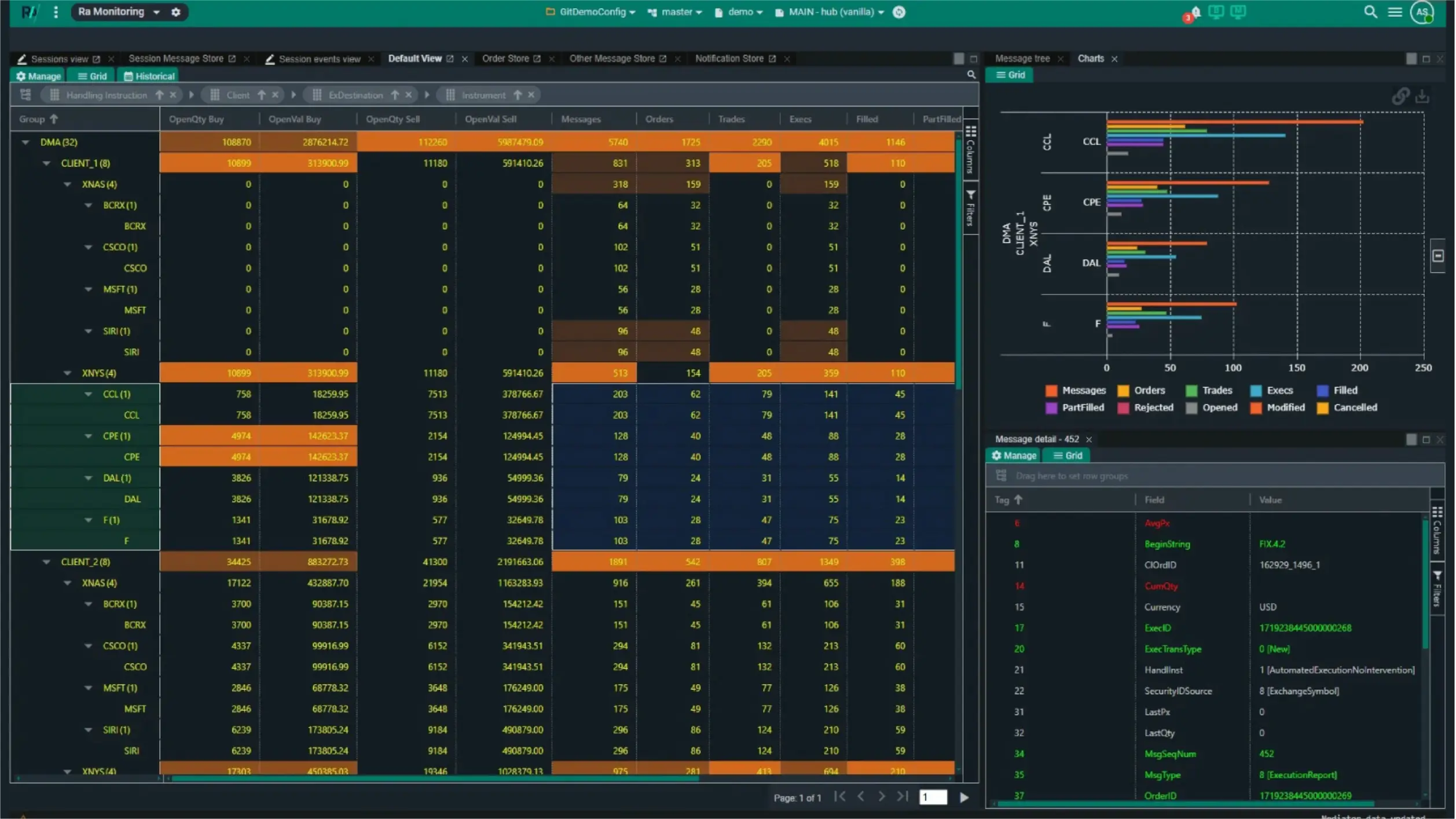Toggle Cancelled series in chart legend
Viewport: 1456px width, 819px height.
[x=1347, y=407]
